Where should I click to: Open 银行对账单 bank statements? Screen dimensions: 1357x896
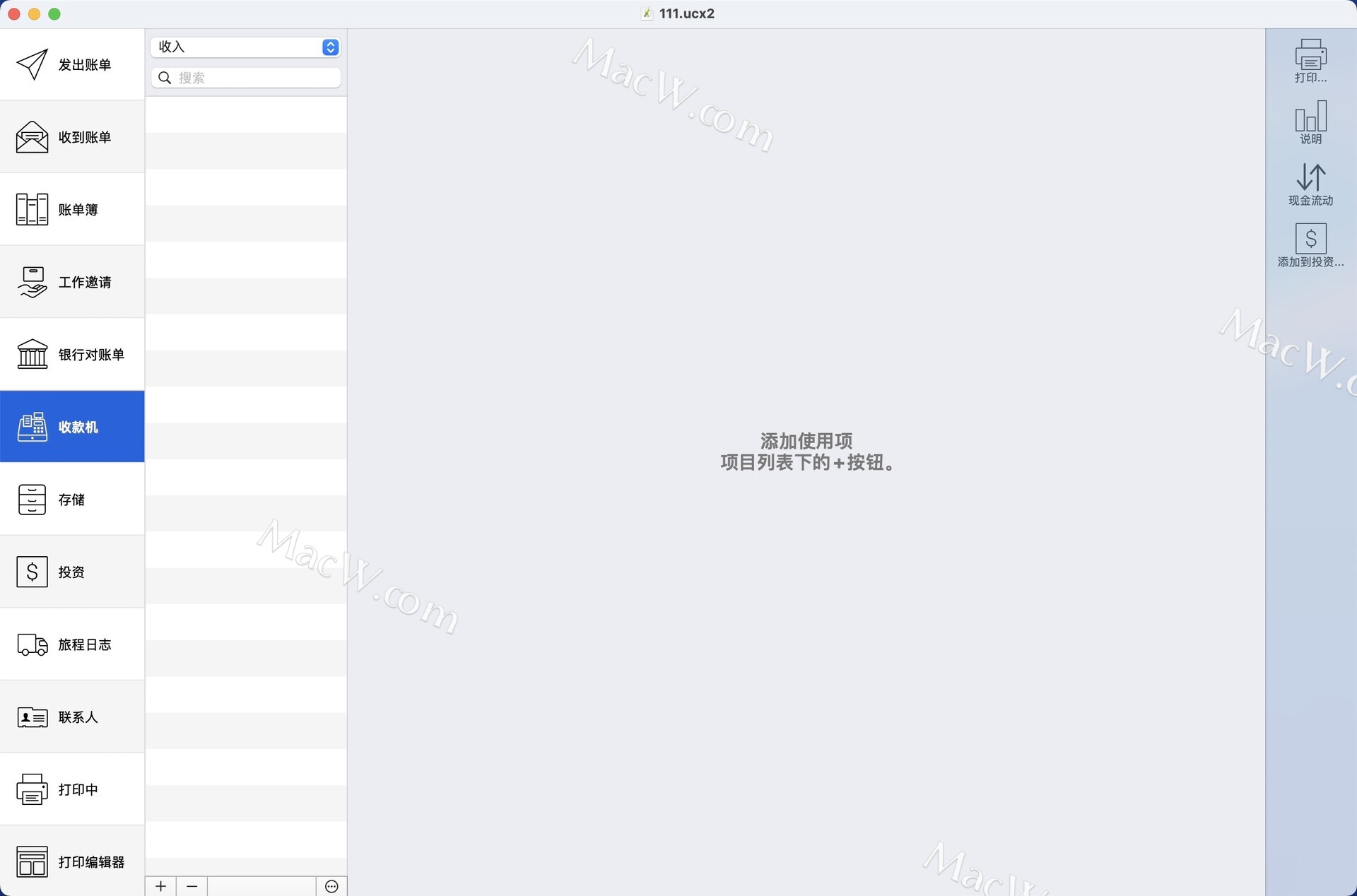point(72,354)
